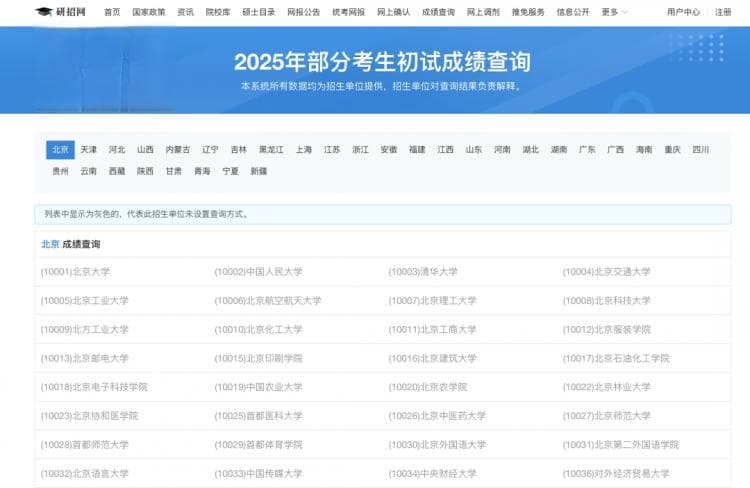This screenshot has height=488, width=750.
Task: Open 院校库 in the top navigation
Action: click(x=218, y=12)
